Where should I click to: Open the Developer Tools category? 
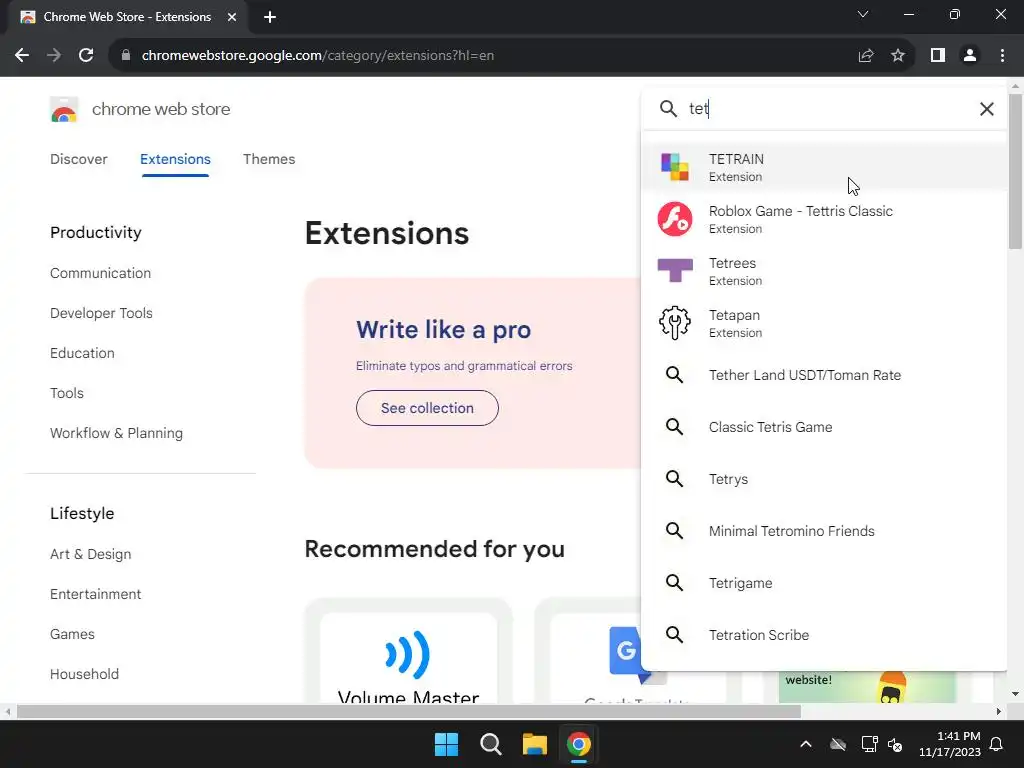click(101, 313)
